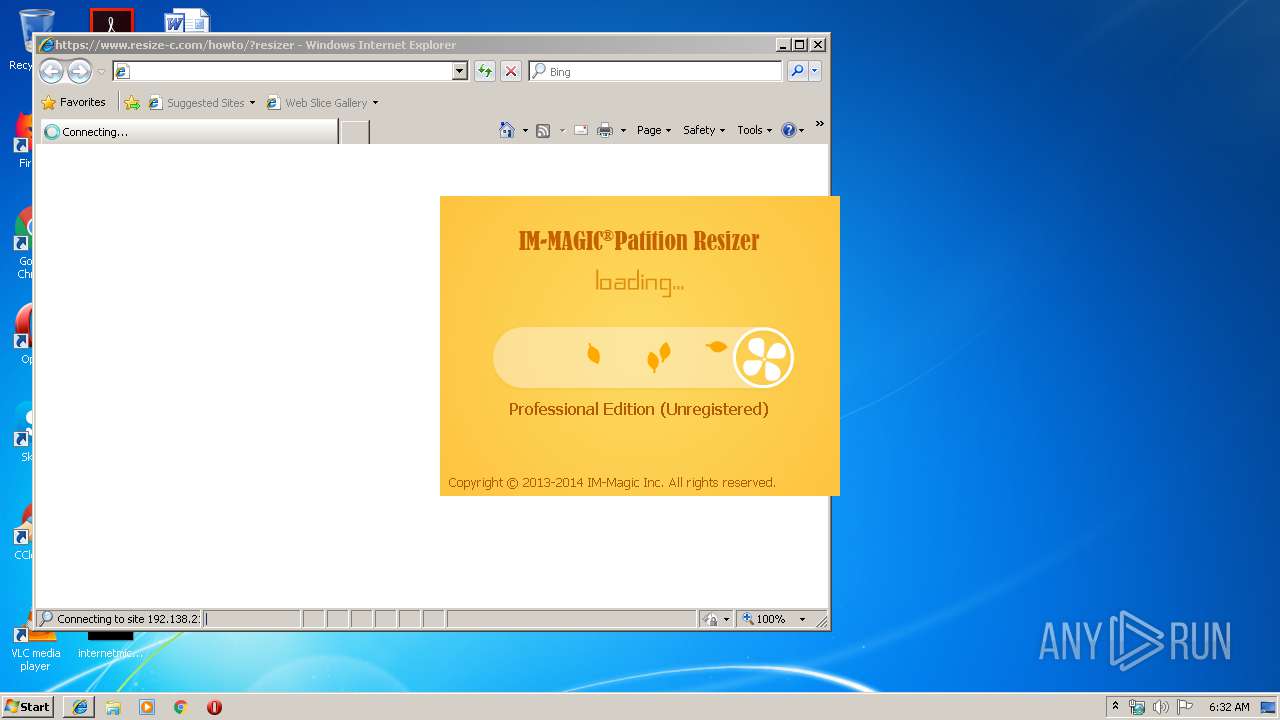Click 'Professional Edition (Unregistered)' text
Image resolution: width=1280 pixels, height=720 pixels.
pyautogui.click(x=638, y=409)
